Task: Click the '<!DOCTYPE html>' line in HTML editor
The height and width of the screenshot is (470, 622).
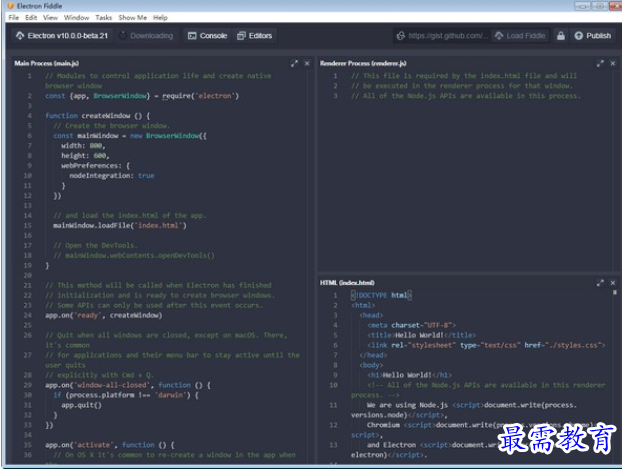Action: point(381,295)
